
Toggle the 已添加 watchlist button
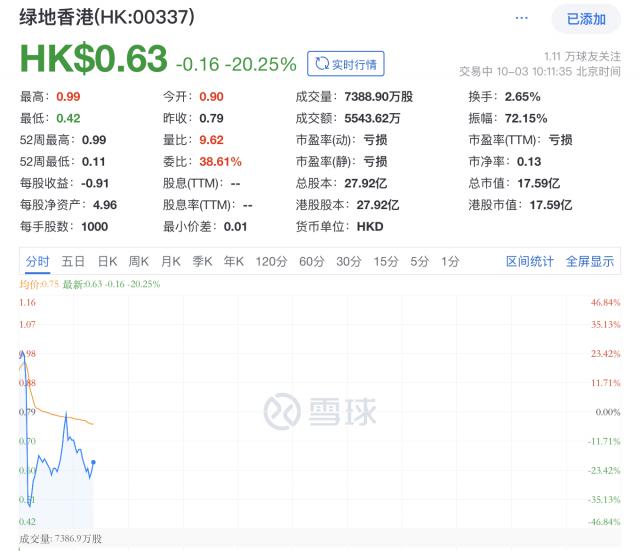[586, 18]
